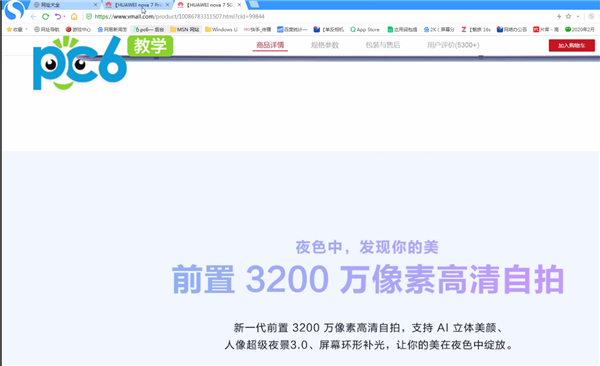The width and height of the screenshot is (600, 366).
Task: Open the new tab button
Action: (x=254, y=4)
